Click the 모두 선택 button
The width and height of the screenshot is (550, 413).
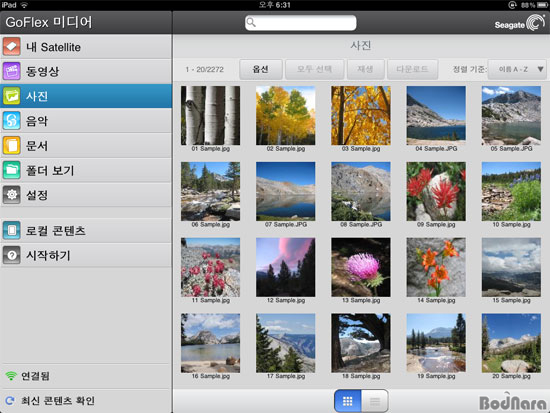point(314,69)
